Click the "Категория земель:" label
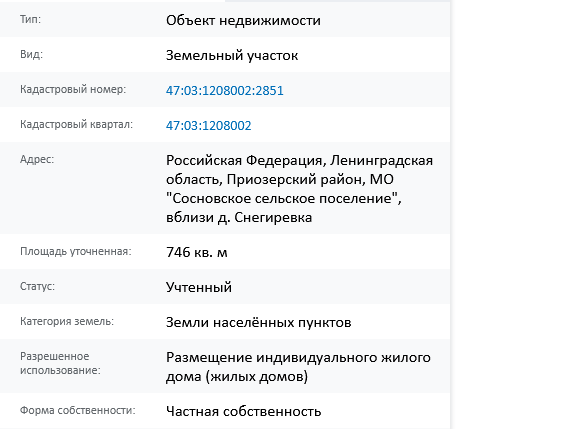The height and width of the screenshot is (429, 574). [67, 321]
